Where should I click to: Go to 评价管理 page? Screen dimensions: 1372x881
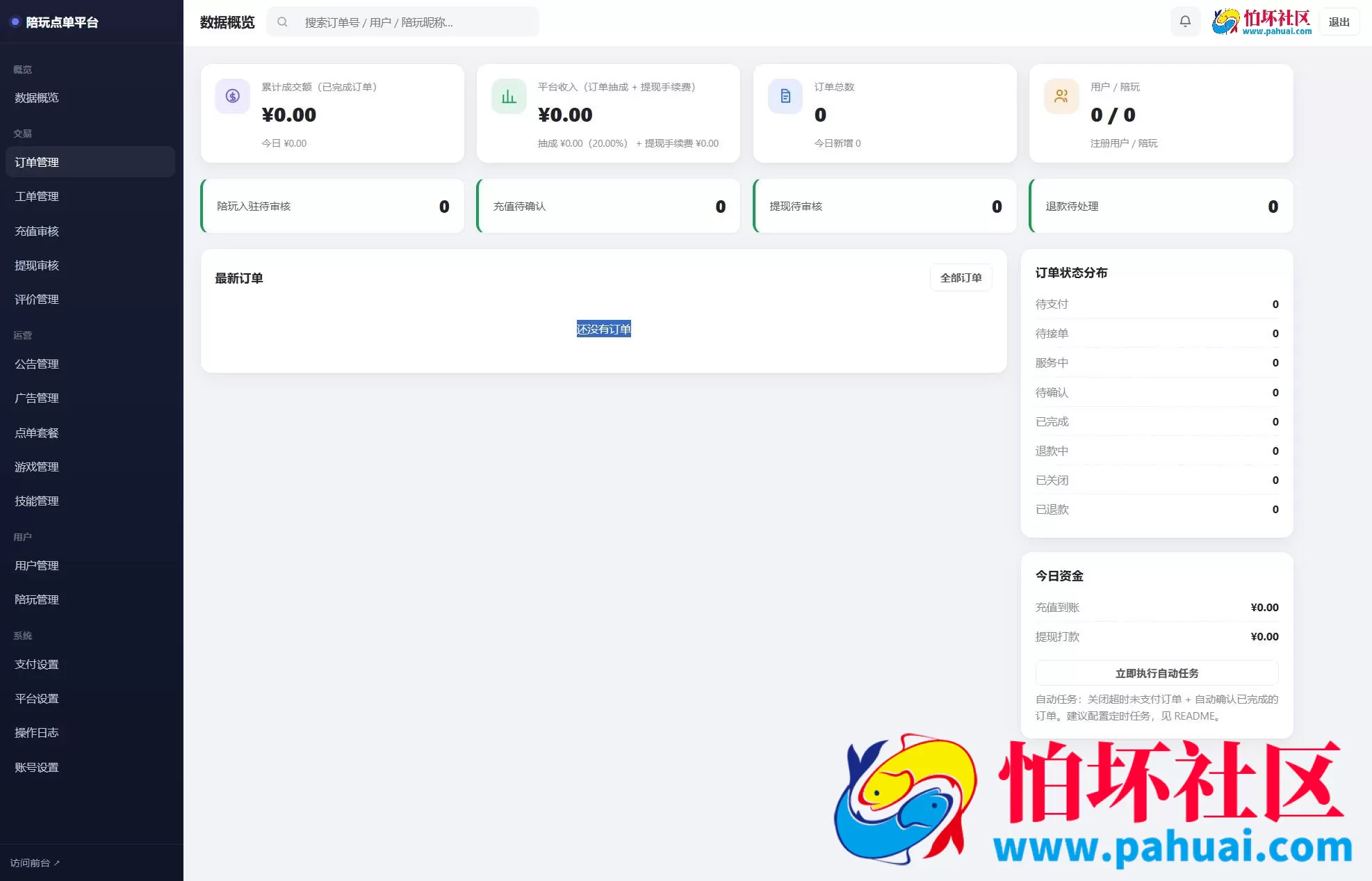tap(90, 300)
